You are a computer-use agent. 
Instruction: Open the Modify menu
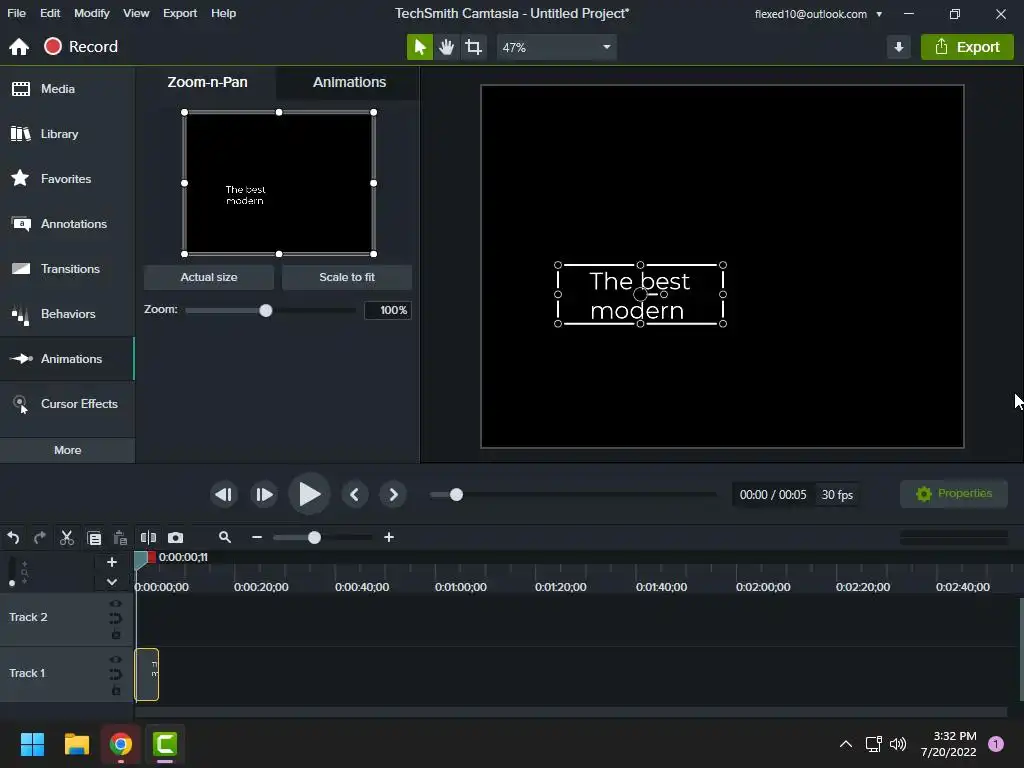click(91, 13)
